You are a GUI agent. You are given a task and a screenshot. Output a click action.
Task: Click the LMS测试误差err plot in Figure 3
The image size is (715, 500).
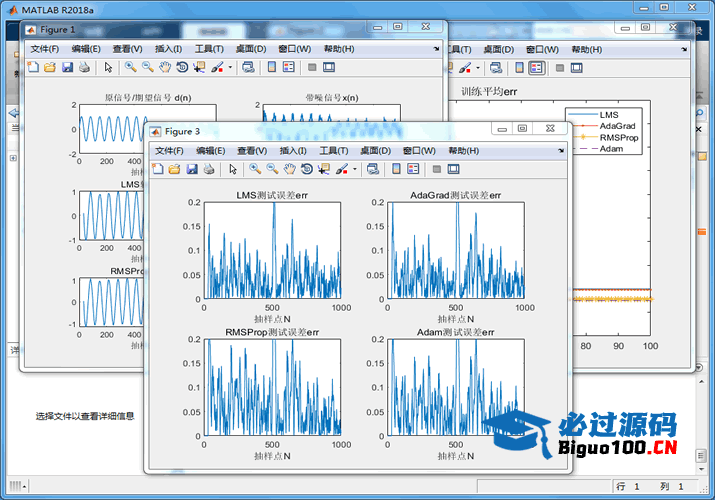click(x=272, y=250)
